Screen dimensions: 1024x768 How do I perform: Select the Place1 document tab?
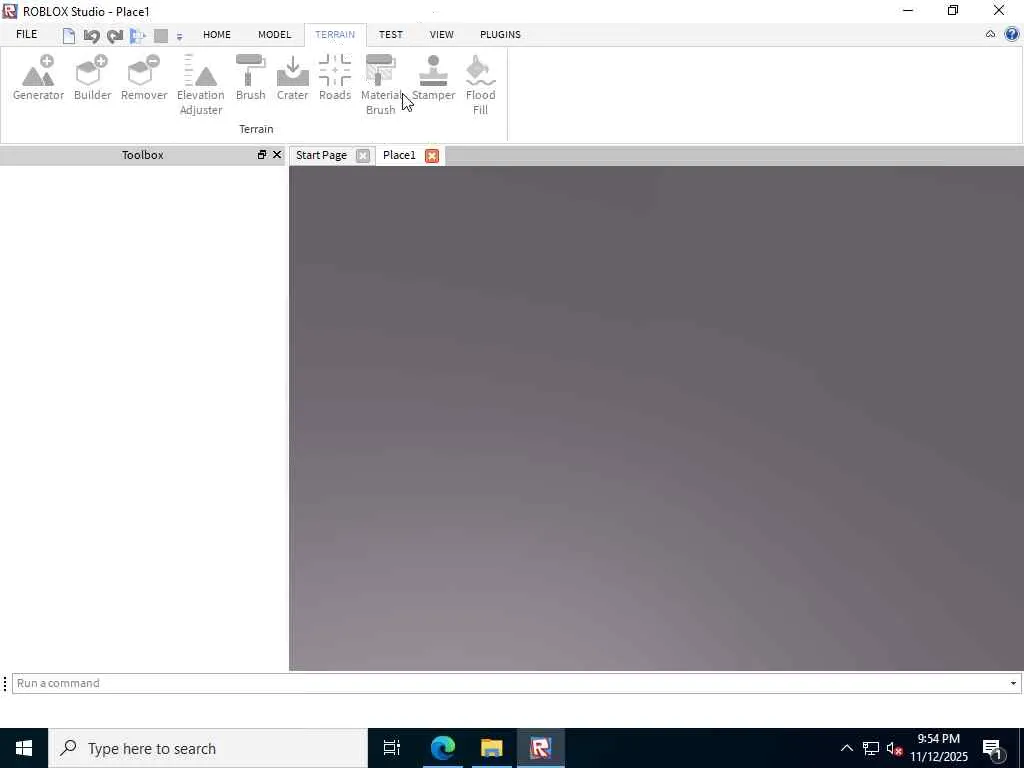(x=399, y=155)
